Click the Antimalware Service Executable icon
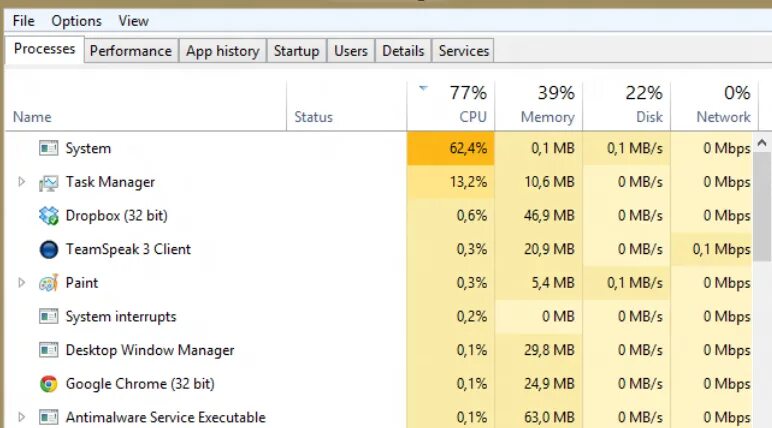This screenshot has width=772, height=428. 48,417
